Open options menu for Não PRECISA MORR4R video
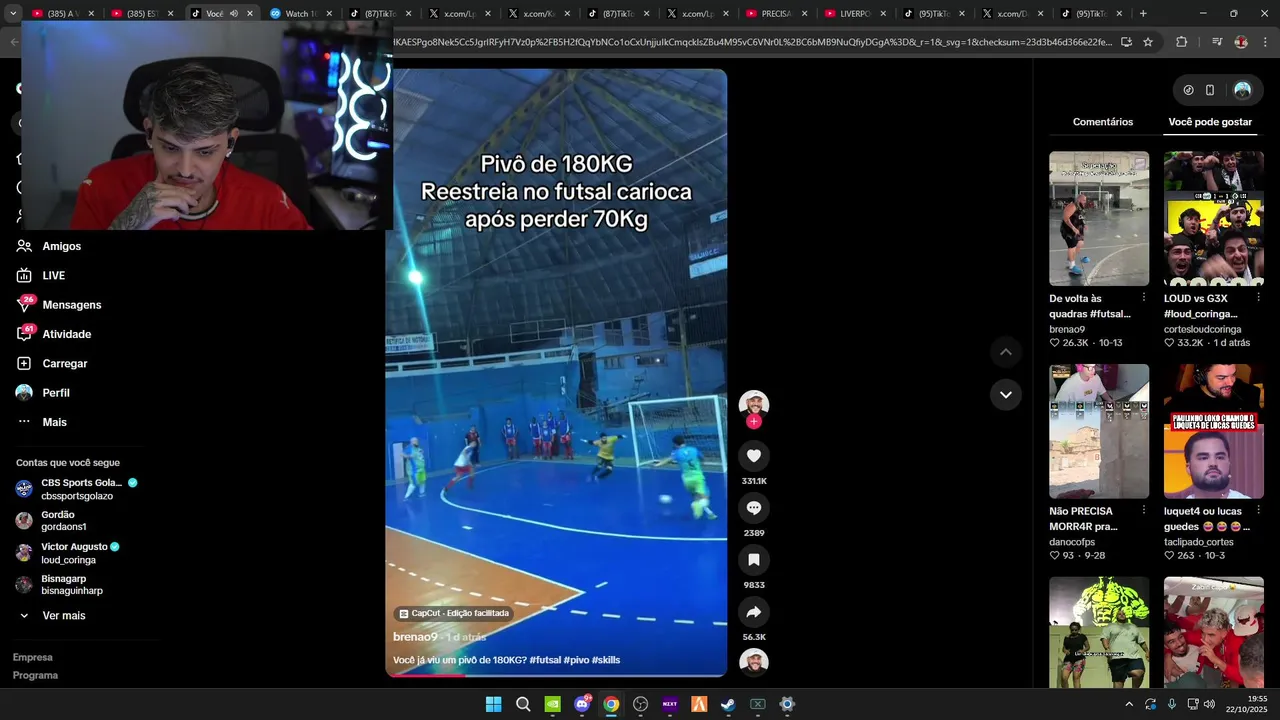 (1144, 511)
